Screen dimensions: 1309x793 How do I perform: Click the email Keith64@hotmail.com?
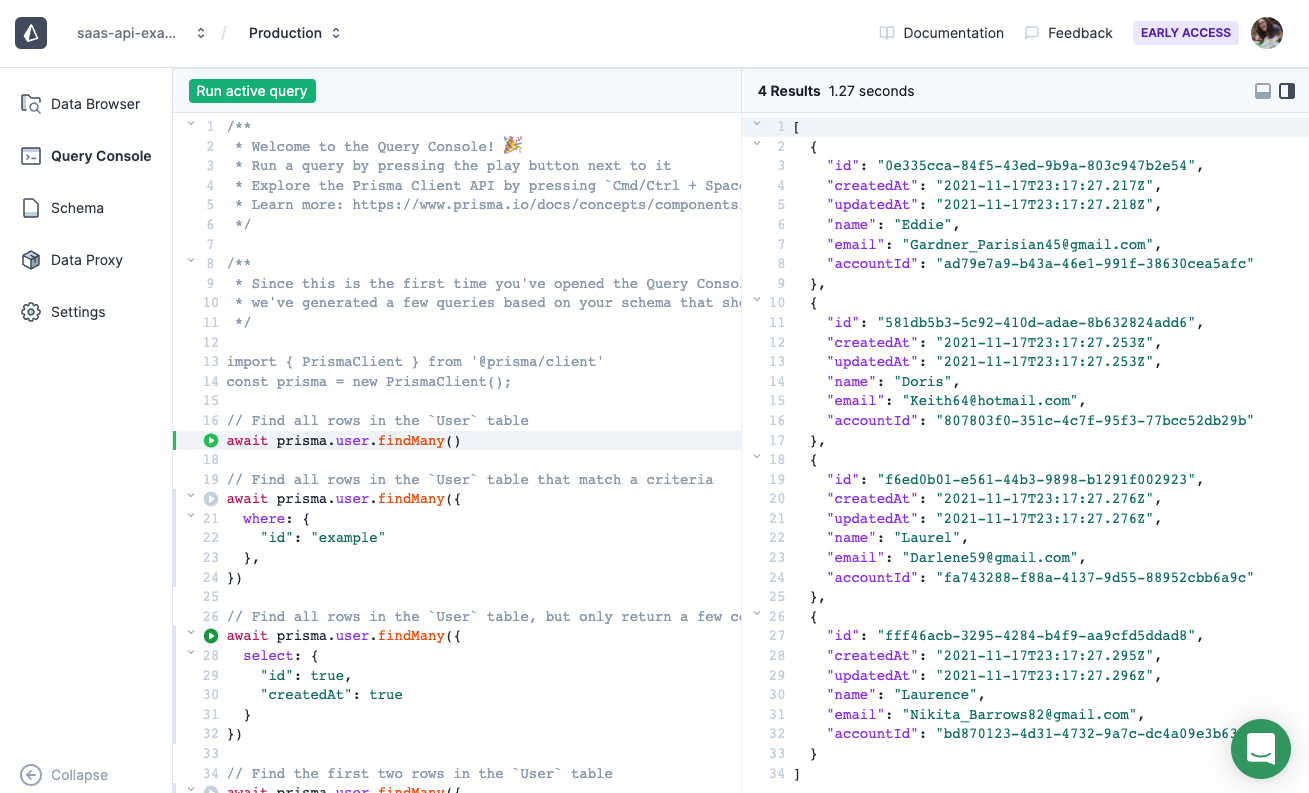point(989,401)
